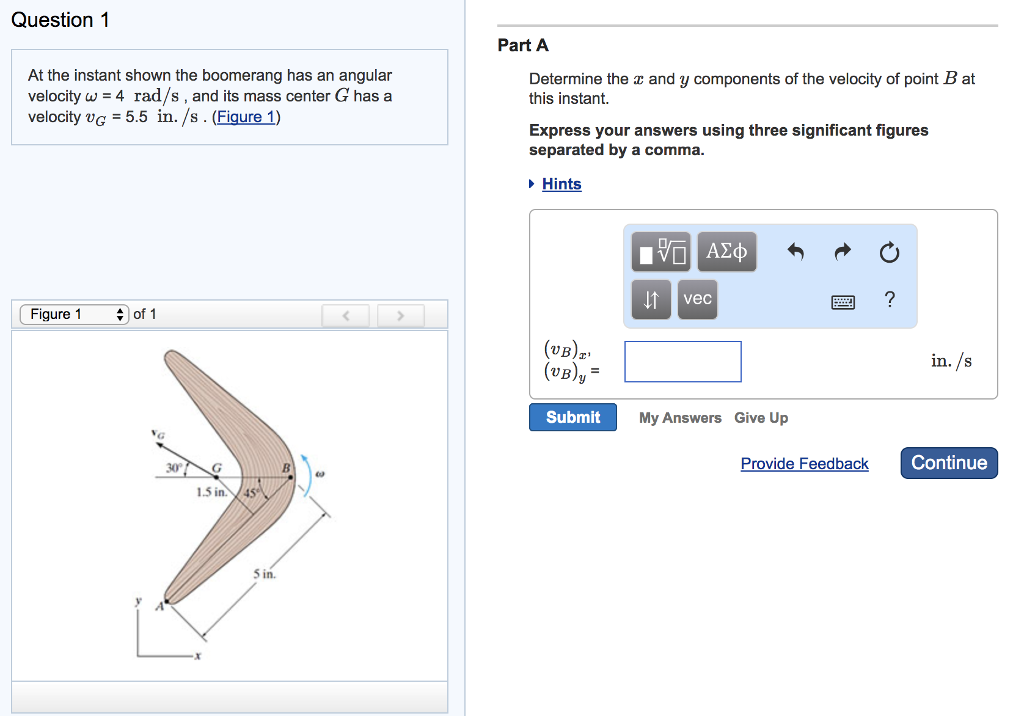Switch to Part A section heading

[522, 45]
